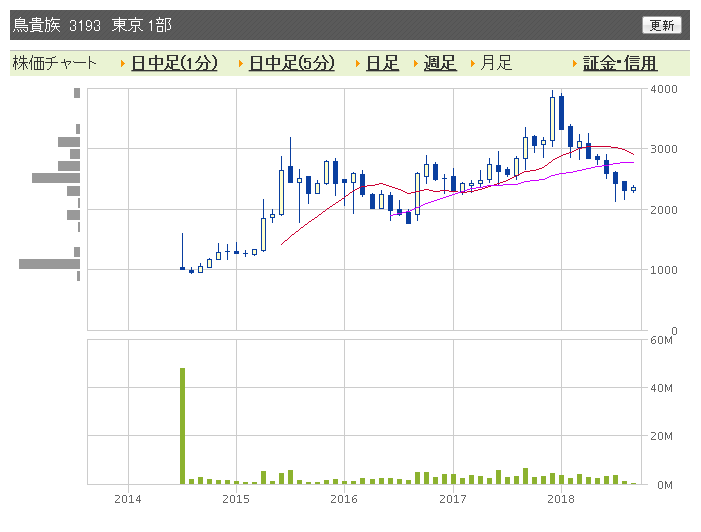Click the 3000 price axis label
The image size is (701, 532).
[664, 149]
